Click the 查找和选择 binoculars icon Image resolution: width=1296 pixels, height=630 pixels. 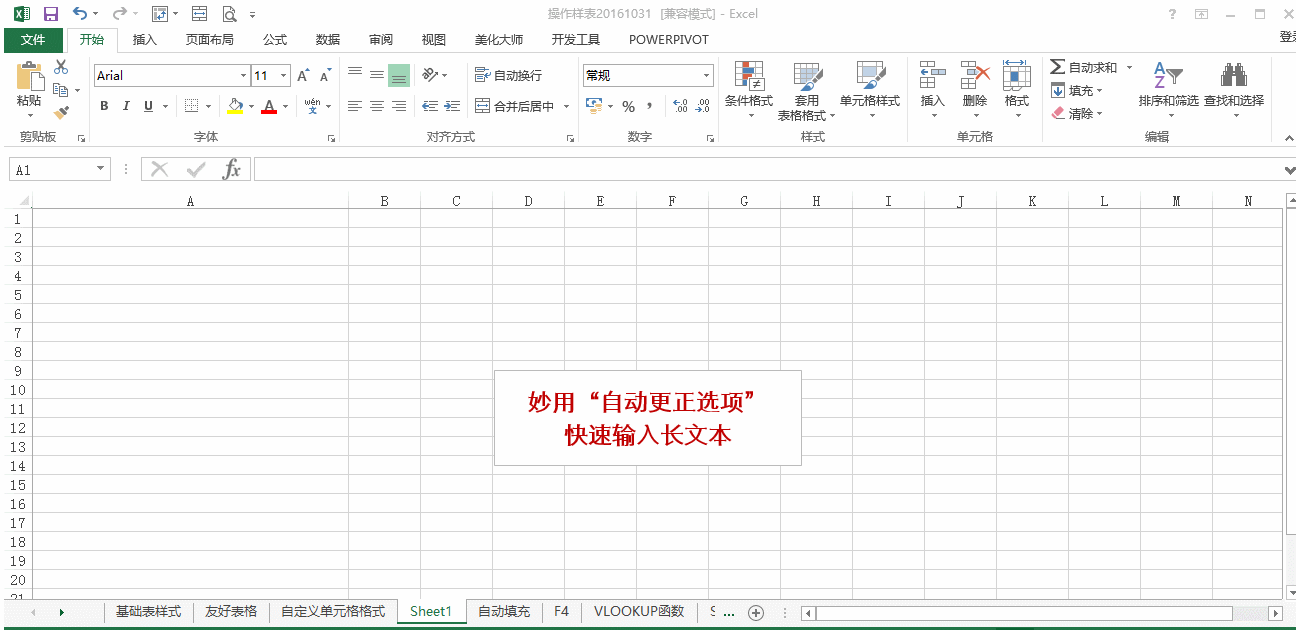tap(1233, 76)
